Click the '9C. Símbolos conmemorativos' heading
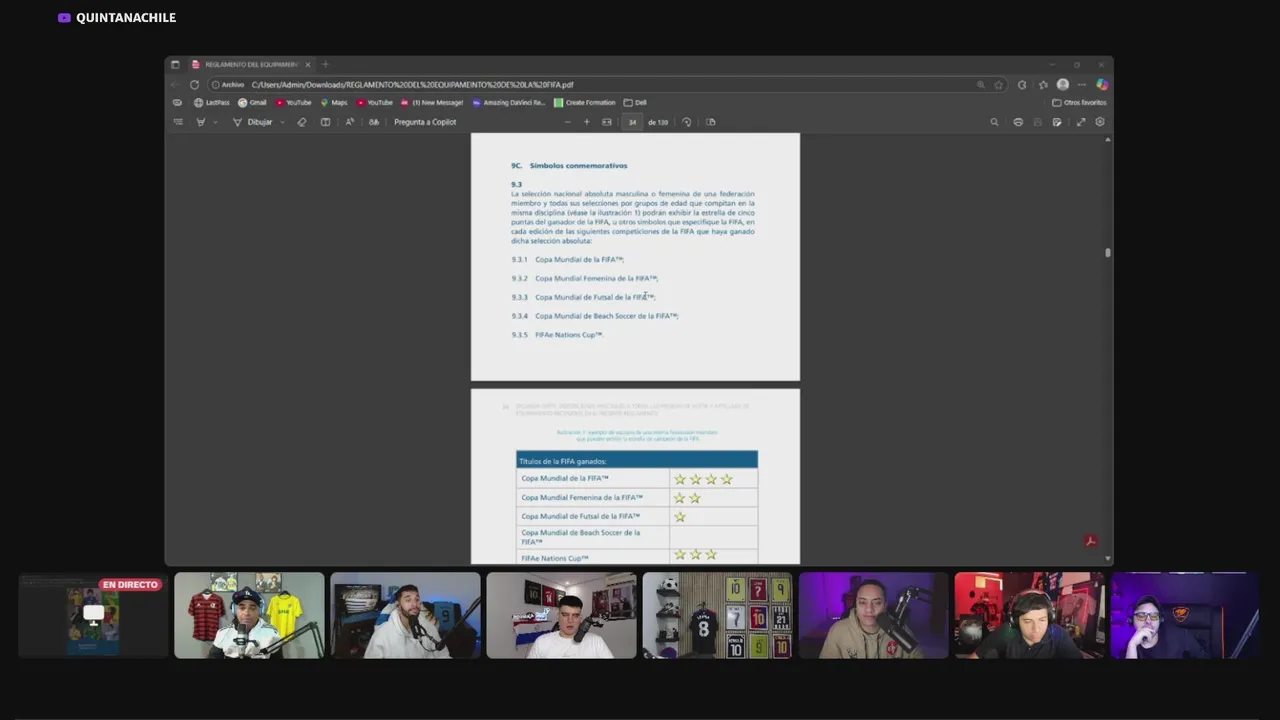This screenshot has width=1280, height=720. 569,165
